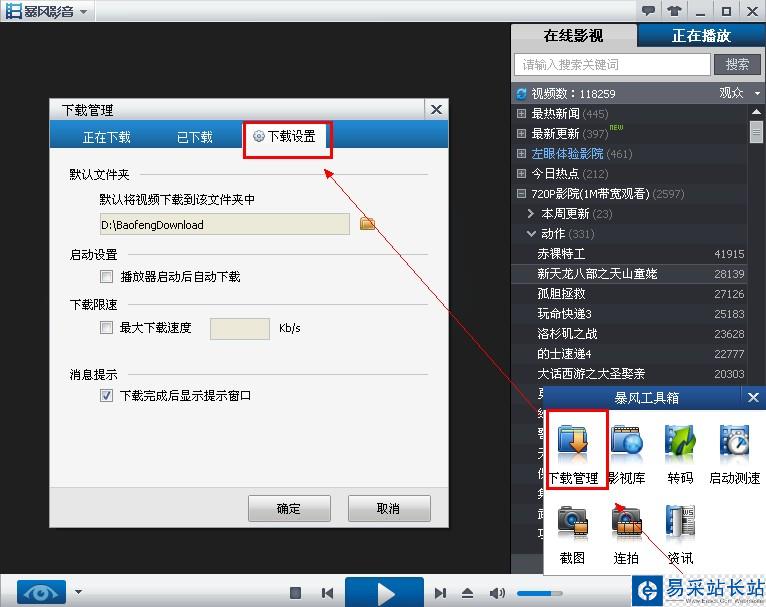Viewport: 766px width, 607px height.
Task: Open dropdown arrow next to eye button
Action: (78, 592)
